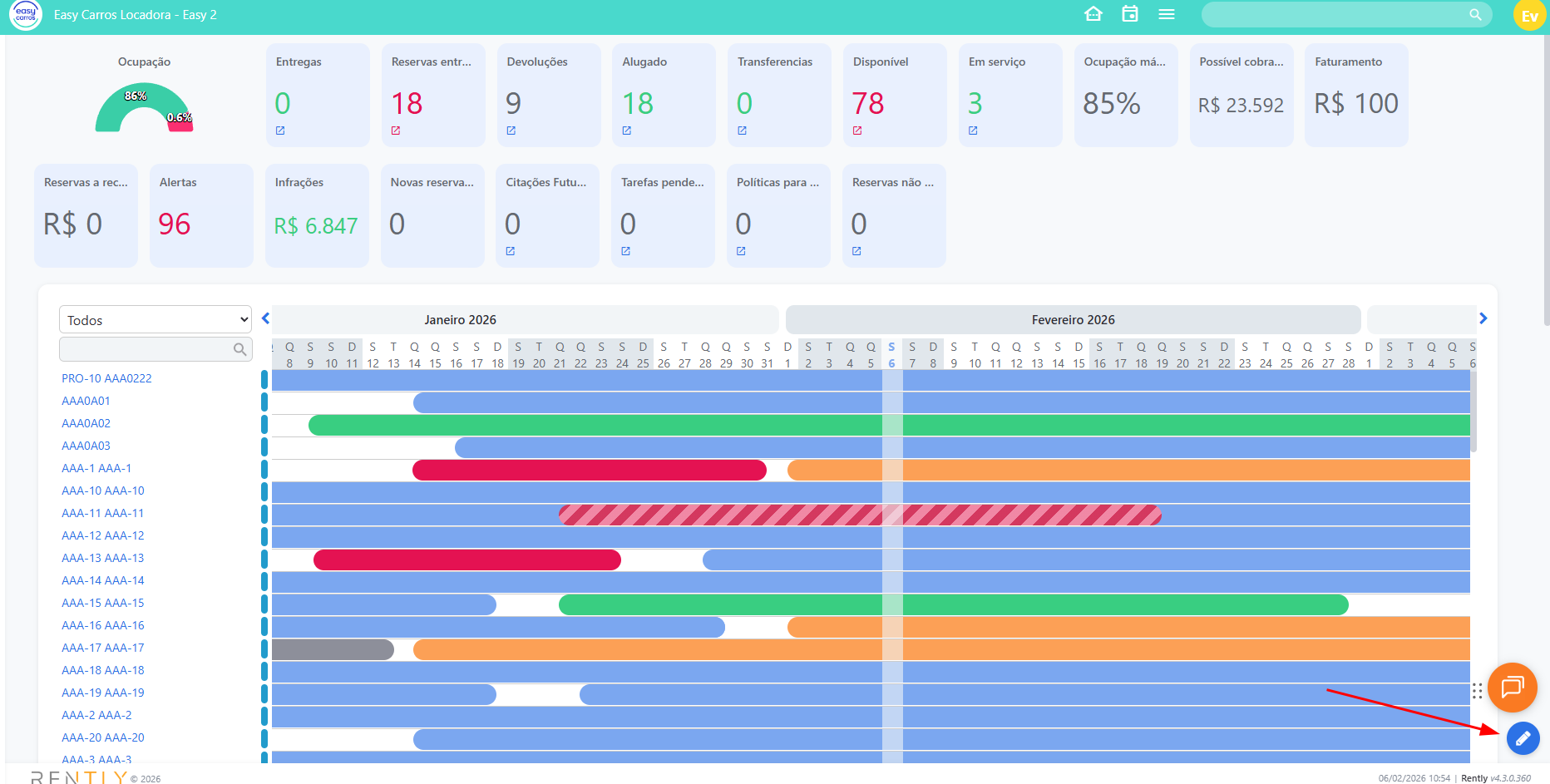Click the red striped bar on AAA-11 row
This screenshot has width=1550, height=784.
(x=859, y=515)
